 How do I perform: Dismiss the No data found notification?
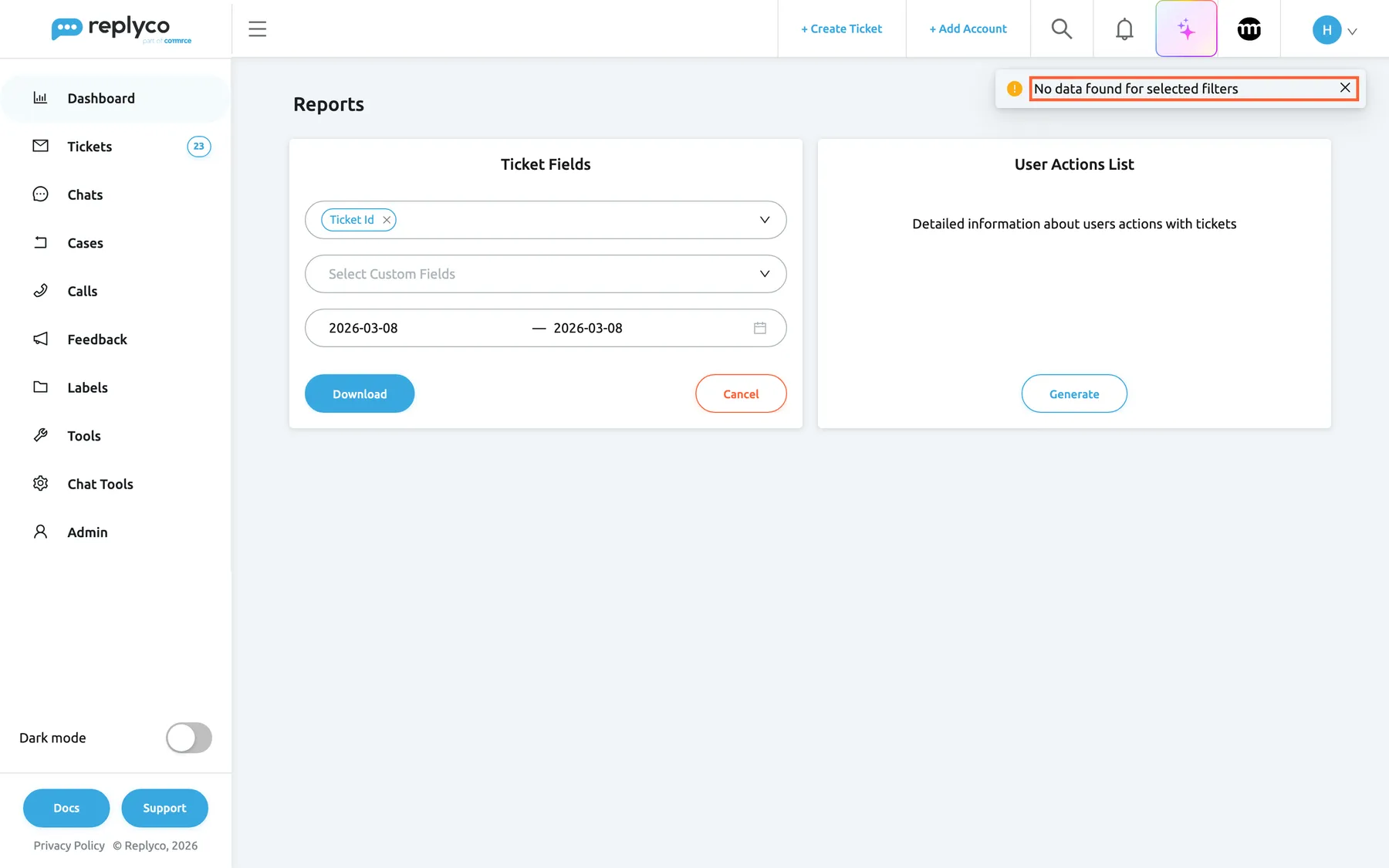coord(1345,88)
